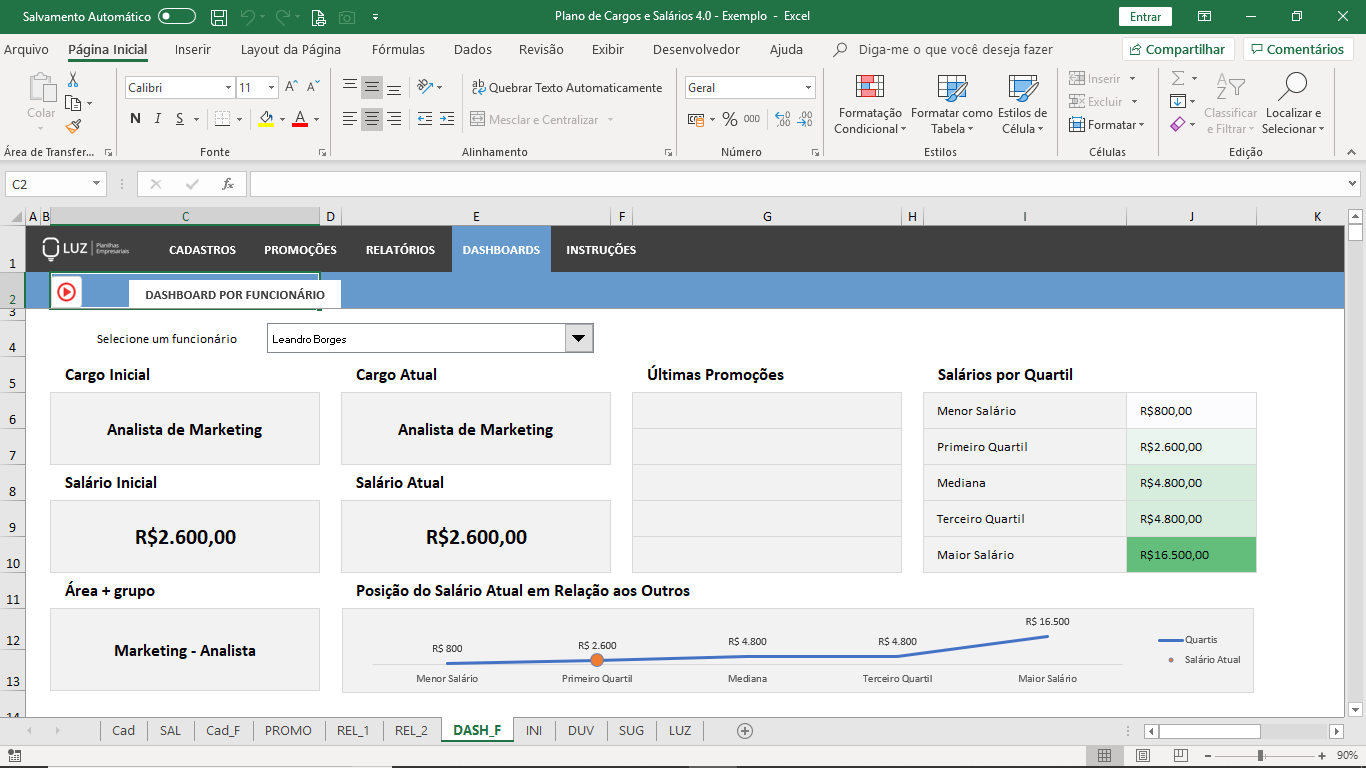Open Estilos de Célula styles
This screenshot has height=768, width=1366.
pos(1022,104)
